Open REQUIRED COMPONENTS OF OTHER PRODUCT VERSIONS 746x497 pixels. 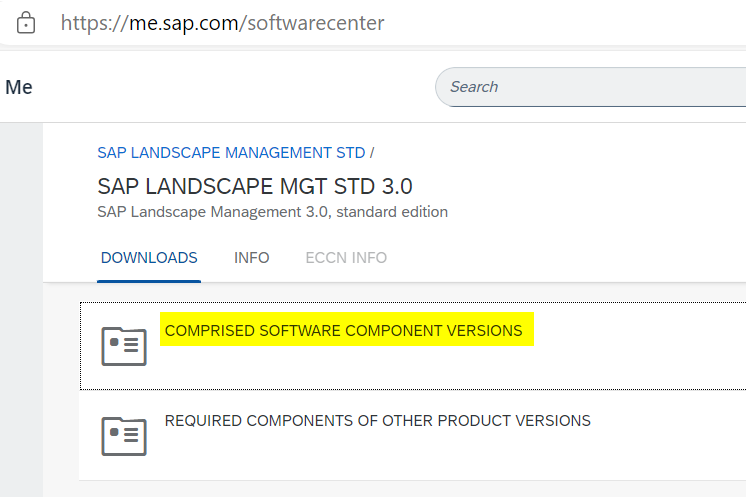(377, 420)
